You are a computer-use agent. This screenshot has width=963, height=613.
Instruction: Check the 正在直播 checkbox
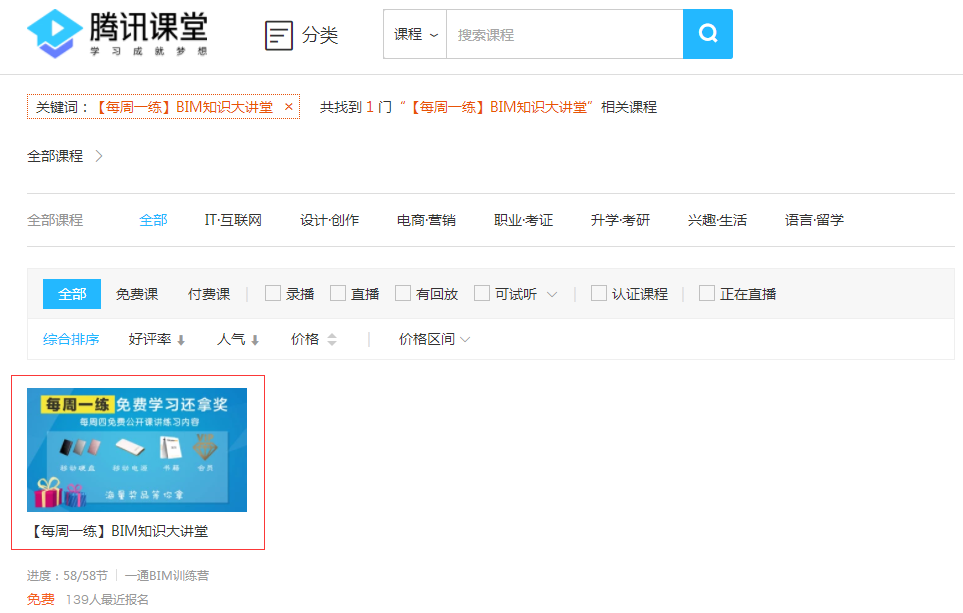(707, 293)
